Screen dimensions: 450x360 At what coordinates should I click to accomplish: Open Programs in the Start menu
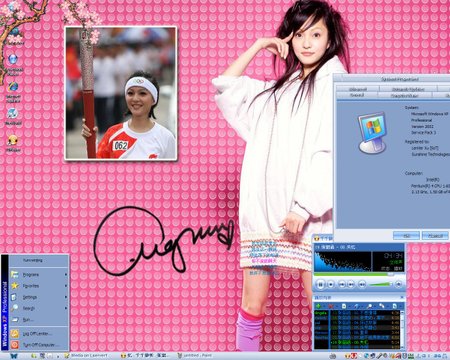coord(39,275)
